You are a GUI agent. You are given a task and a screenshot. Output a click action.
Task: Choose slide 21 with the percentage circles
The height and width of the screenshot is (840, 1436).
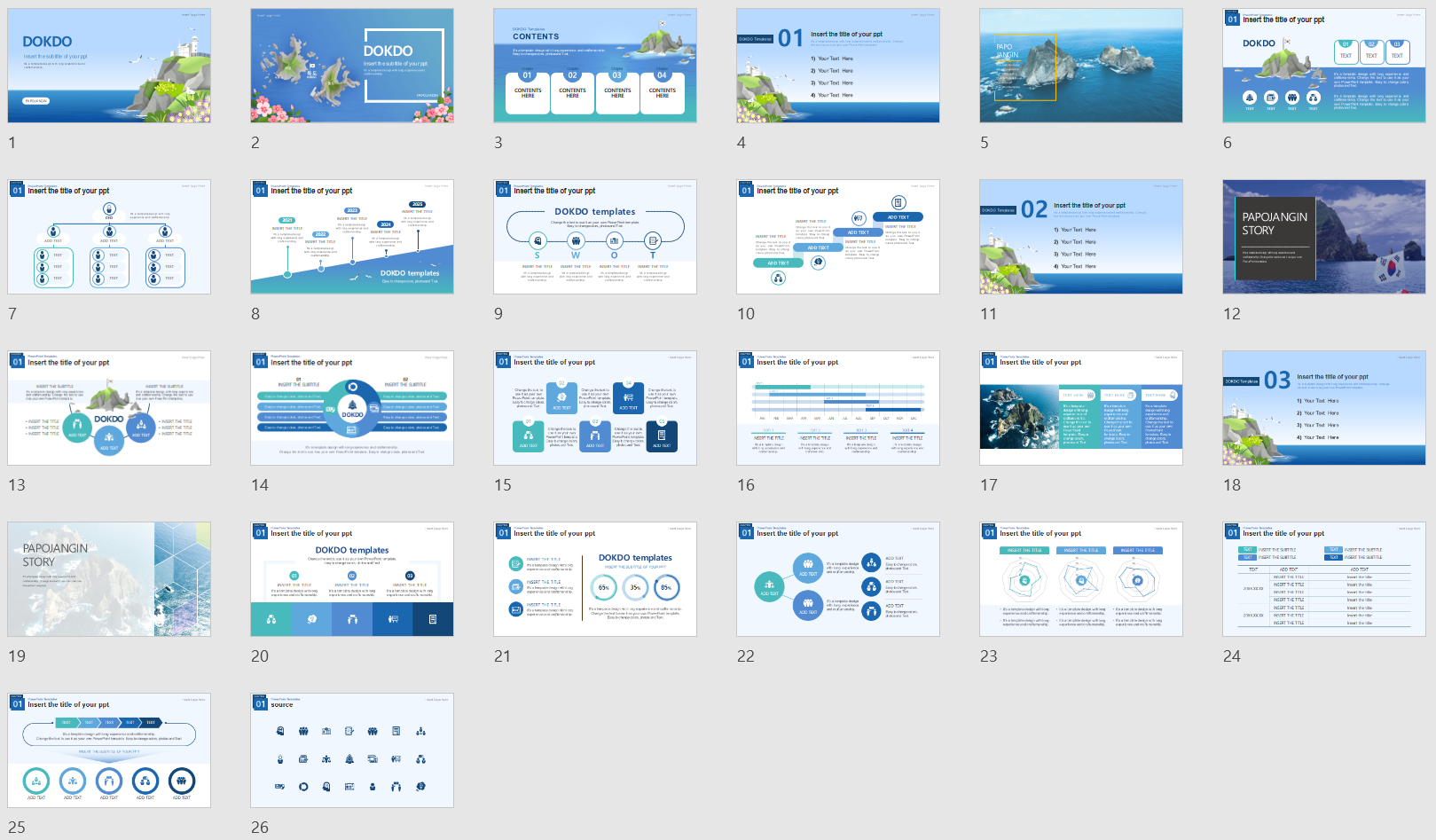click(595, 579)
